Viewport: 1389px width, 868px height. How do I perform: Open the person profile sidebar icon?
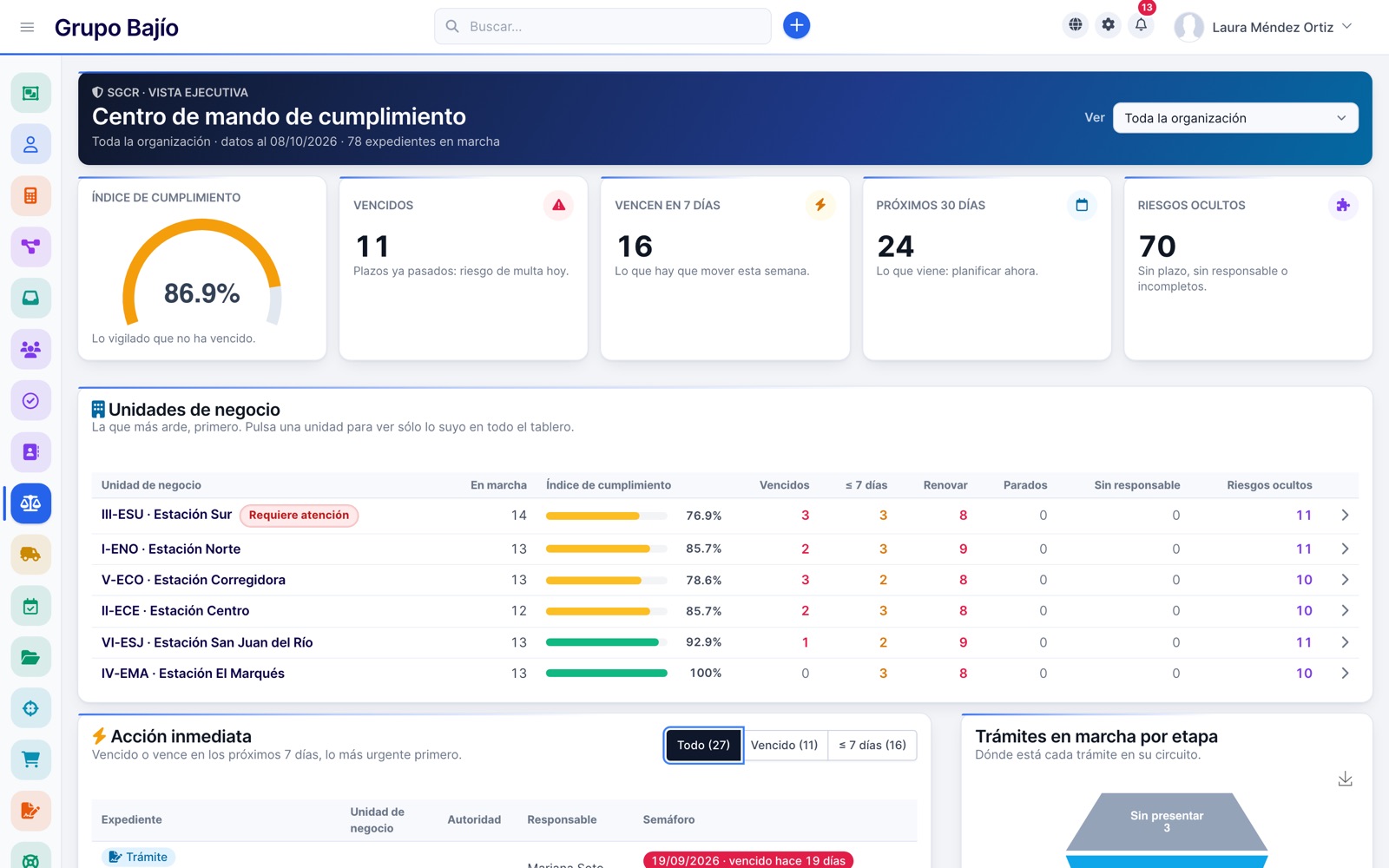[30, 144]
